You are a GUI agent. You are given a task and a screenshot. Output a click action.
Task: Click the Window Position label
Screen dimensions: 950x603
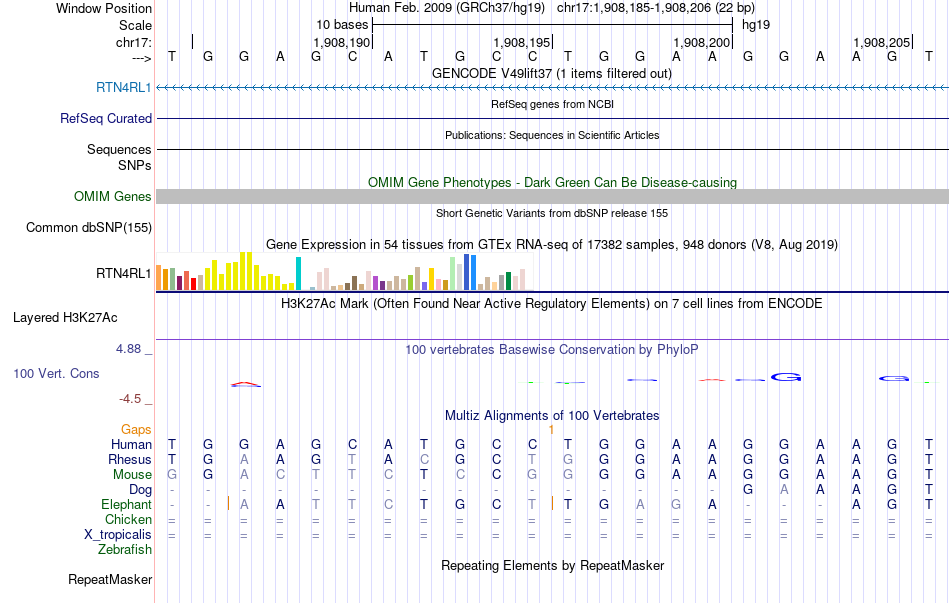point(104,8)
